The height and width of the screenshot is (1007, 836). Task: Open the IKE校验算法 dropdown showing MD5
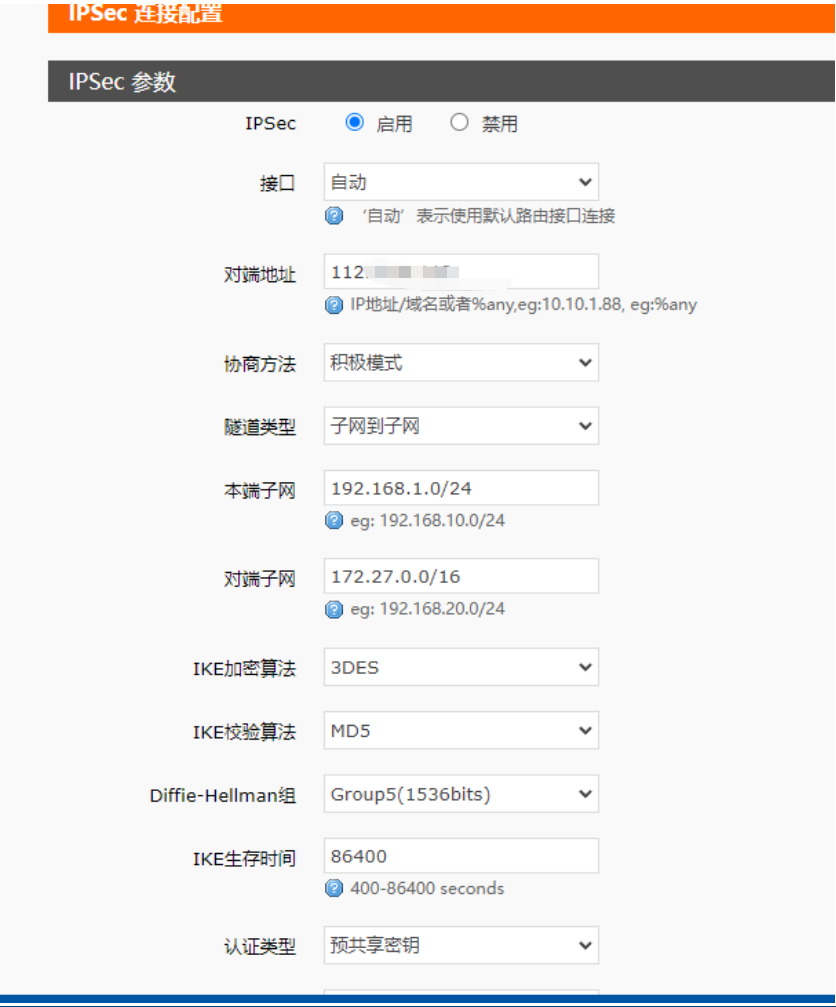point(461,731)
